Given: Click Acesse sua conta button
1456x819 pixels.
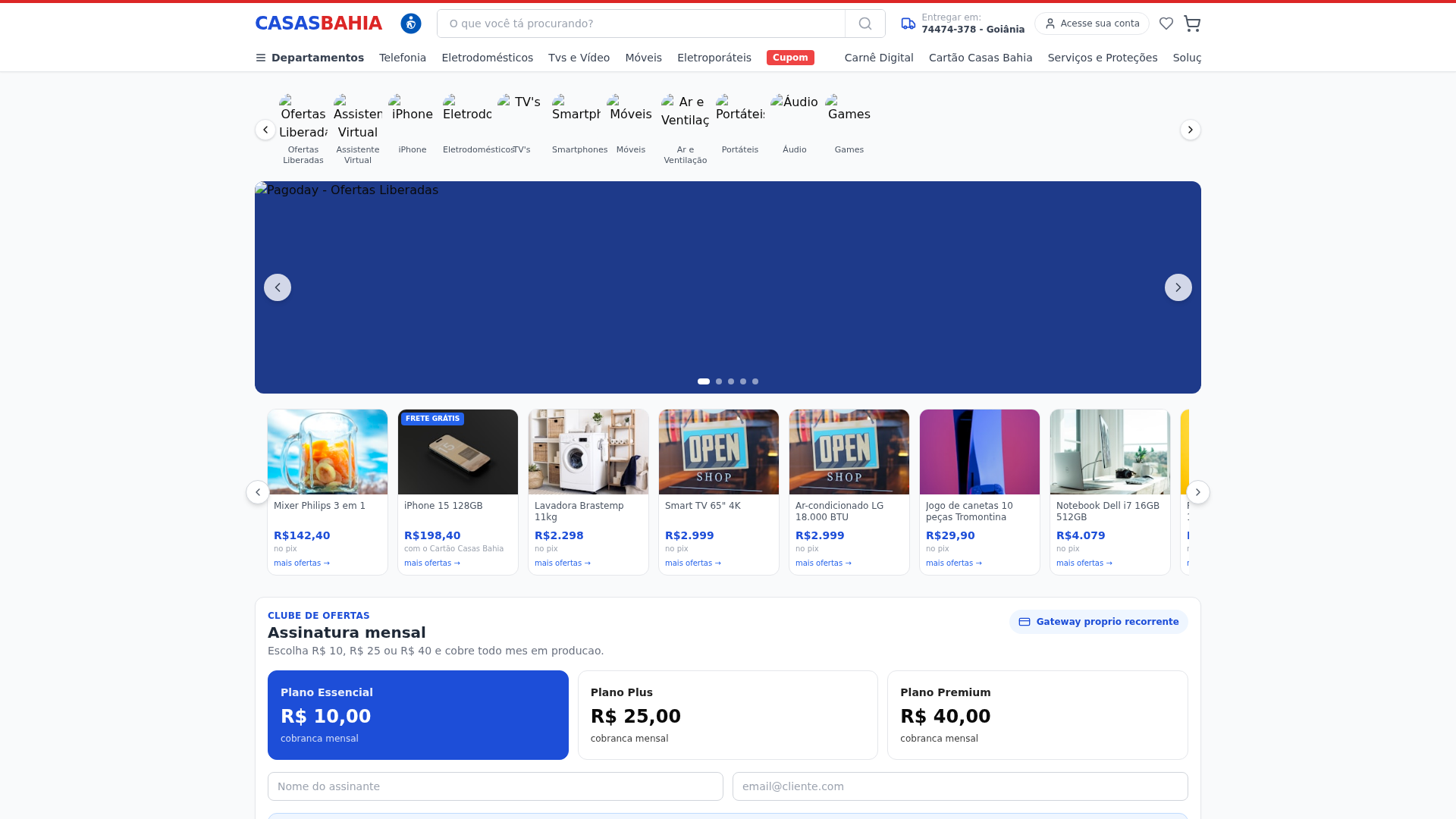Looking at the screenshot, I should (1092, 24).
